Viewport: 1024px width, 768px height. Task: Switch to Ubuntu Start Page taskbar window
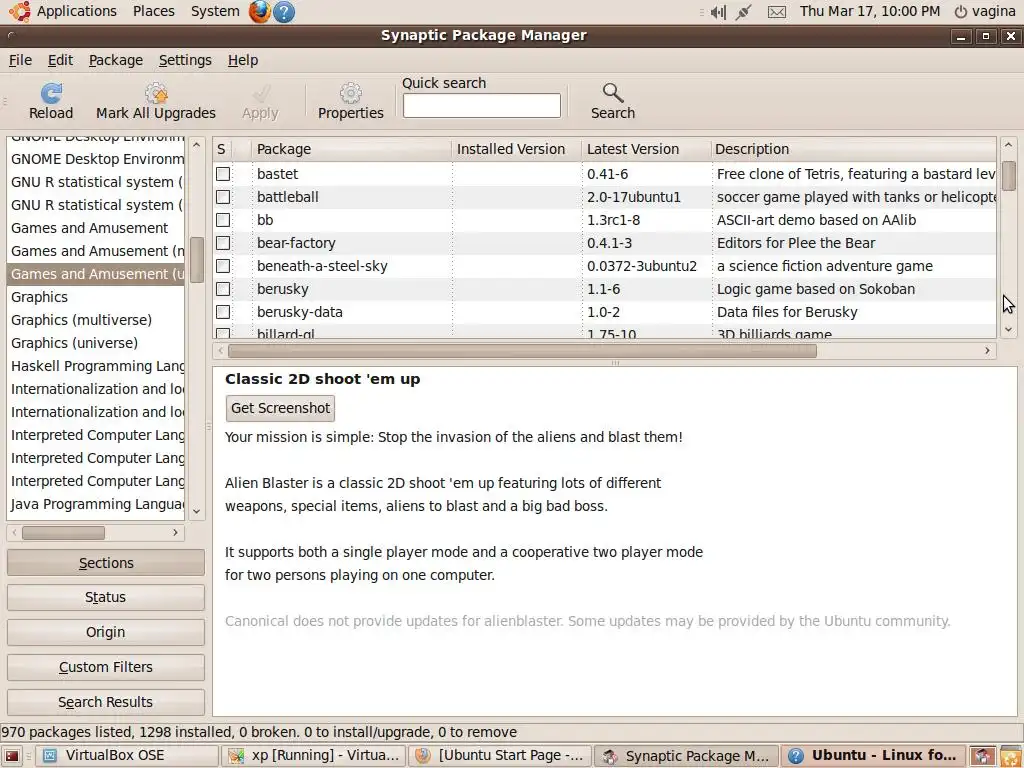pyautogui.click(x=500, y=756)
